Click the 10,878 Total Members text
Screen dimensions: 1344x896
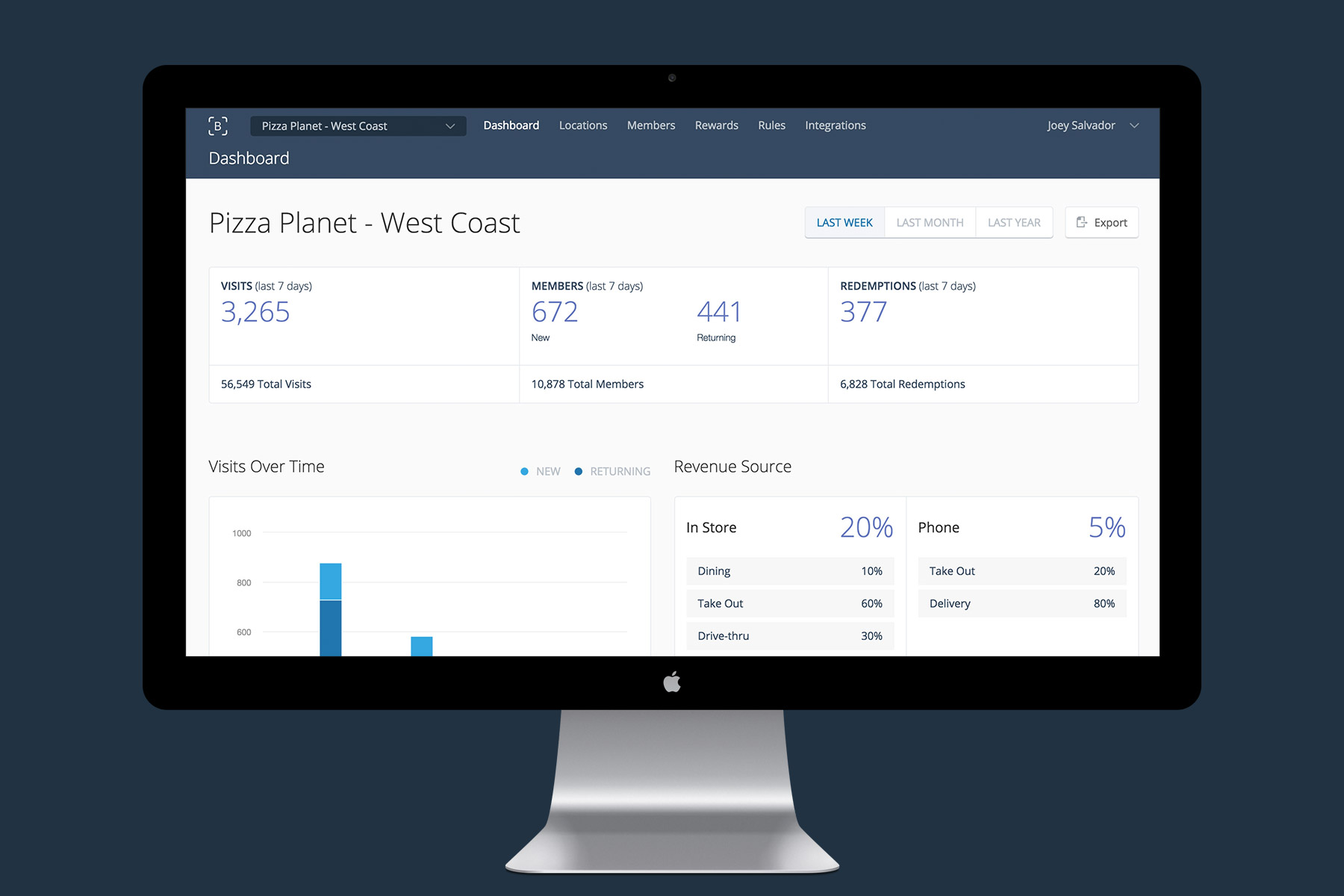click(588, 384)
